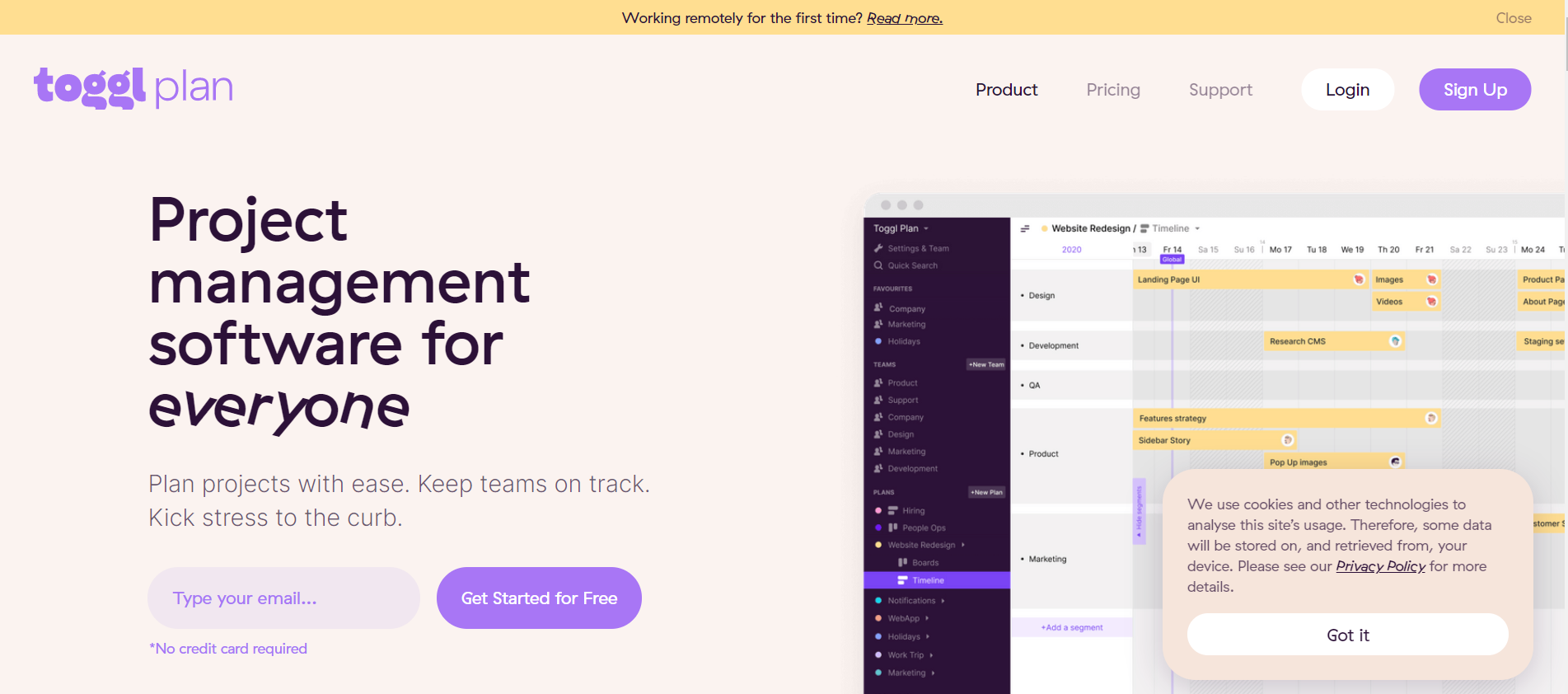The image size is (1568, 694).
Task: Click the Timeline view icon in header breadcrumb
Action: (1144, 228)
